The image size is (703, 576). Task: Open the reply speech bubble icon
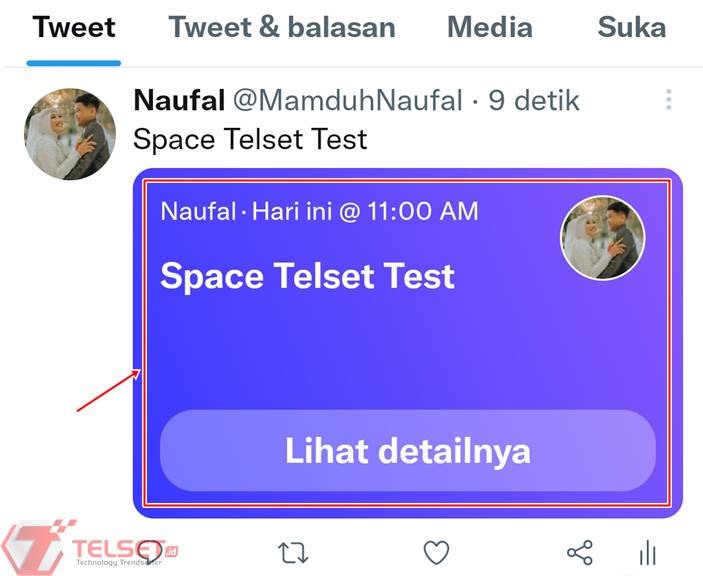(150, 551)
